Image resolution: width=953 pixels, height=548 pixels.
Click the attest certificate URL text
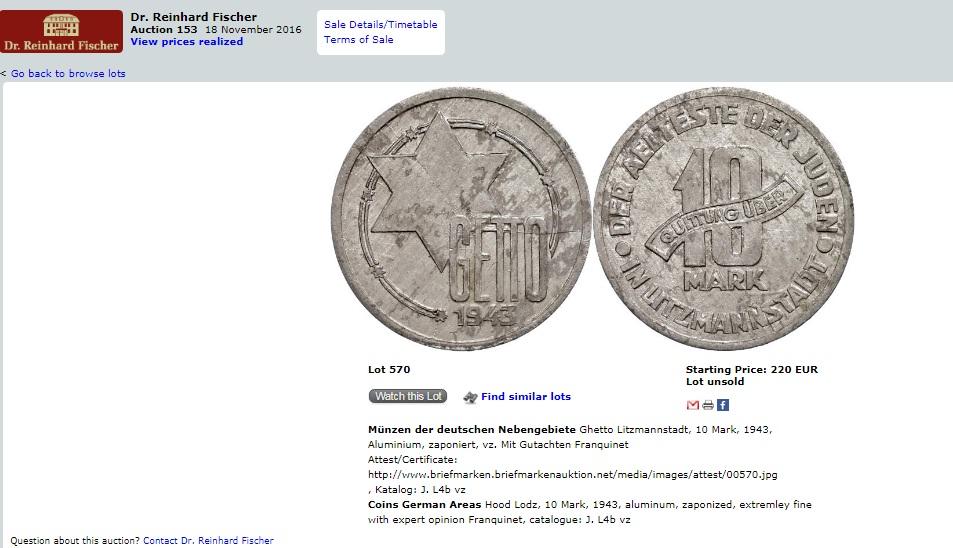(573, 474)
